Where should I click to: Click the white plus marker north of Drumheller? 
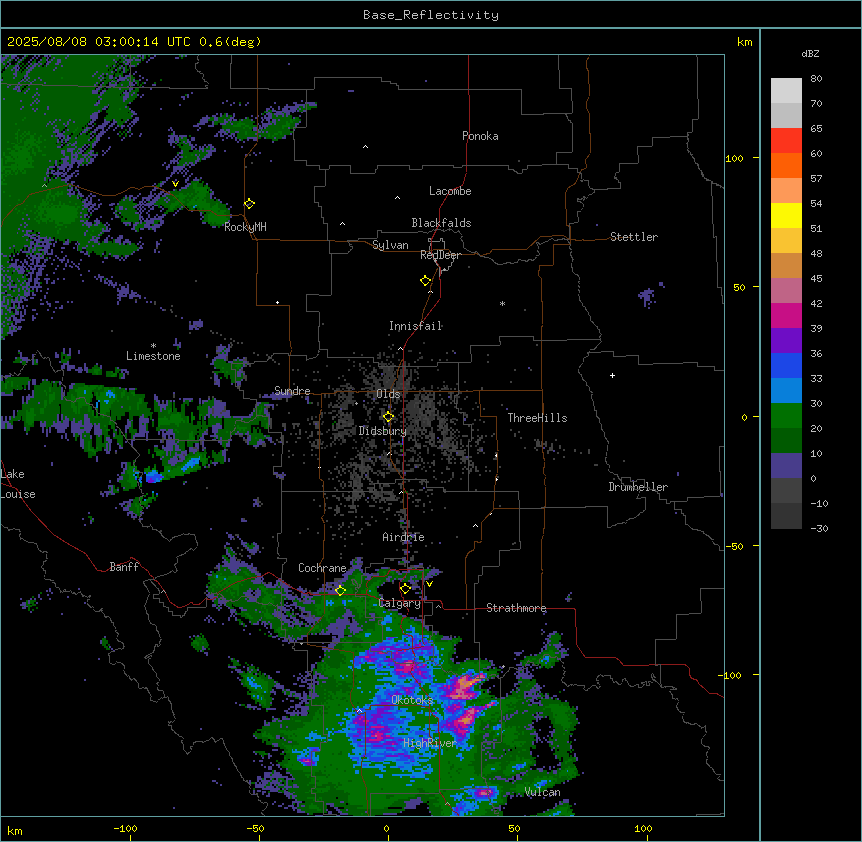tap(612, 375)
